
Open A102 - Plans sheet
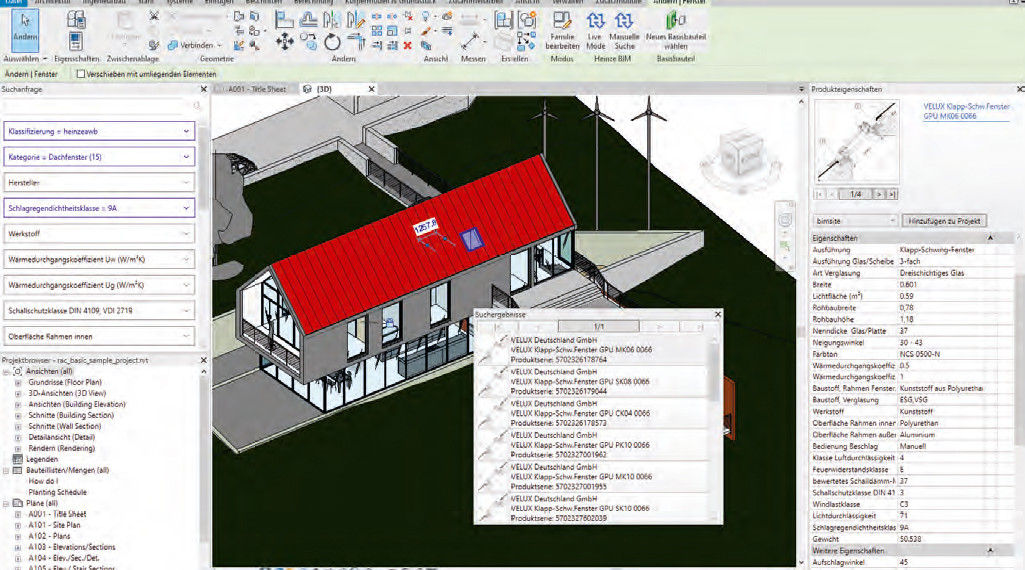coord(49,536)
